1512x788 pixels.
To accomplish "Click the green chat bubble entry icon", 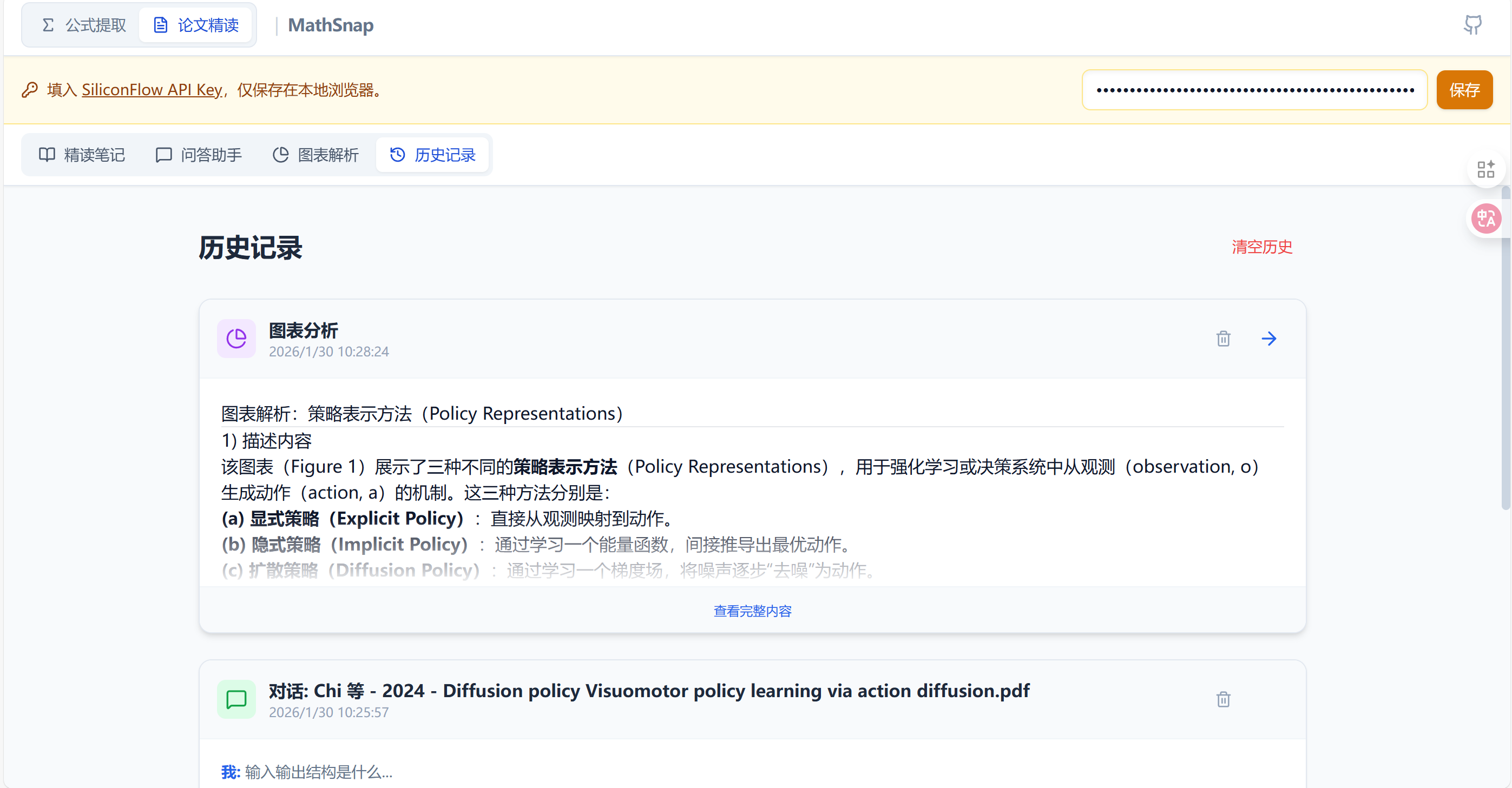I will 236,699.
